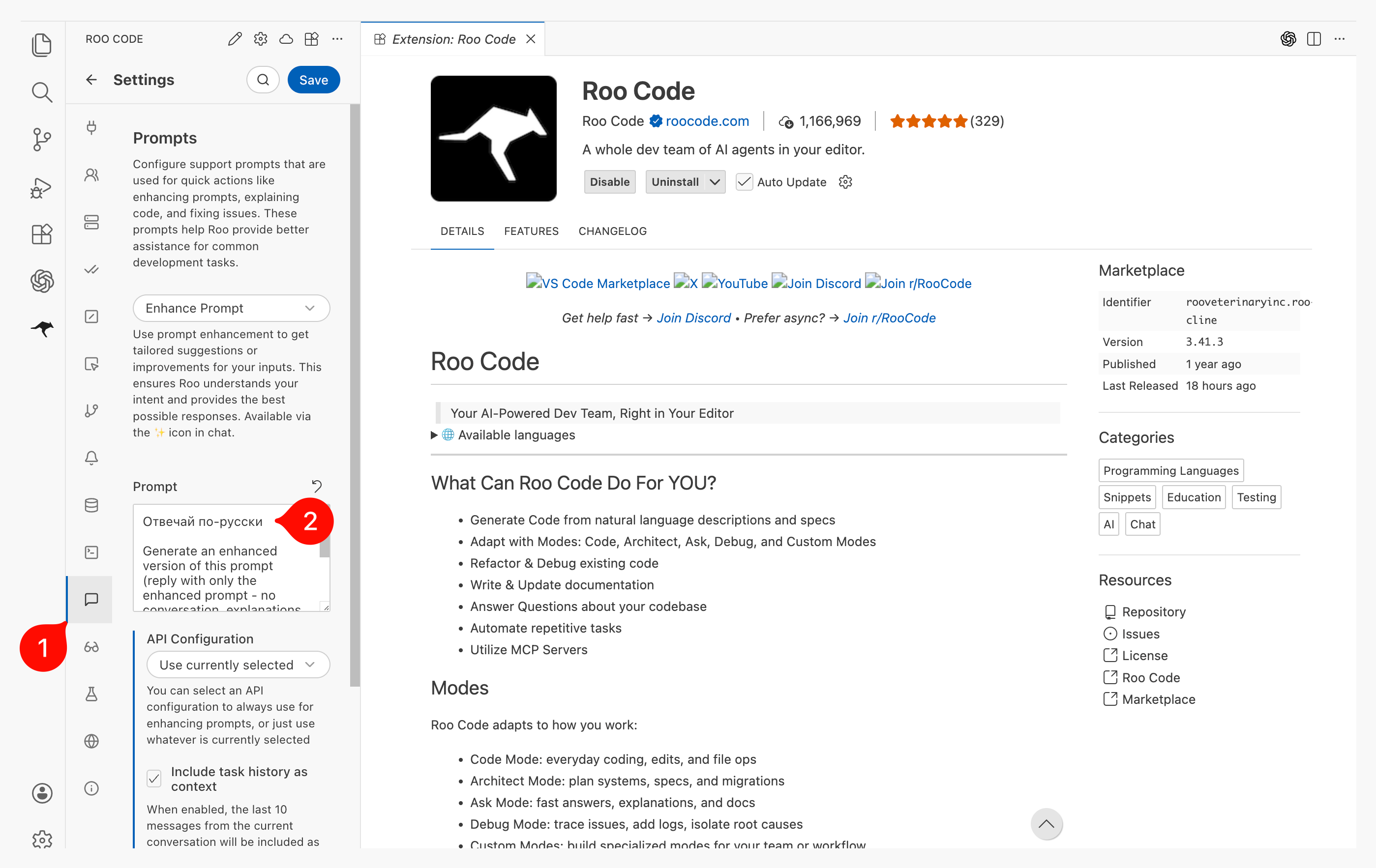Open the Roo Code kangaroo sidebar icon
The image size is (1376, 868).
coord(42,328)
